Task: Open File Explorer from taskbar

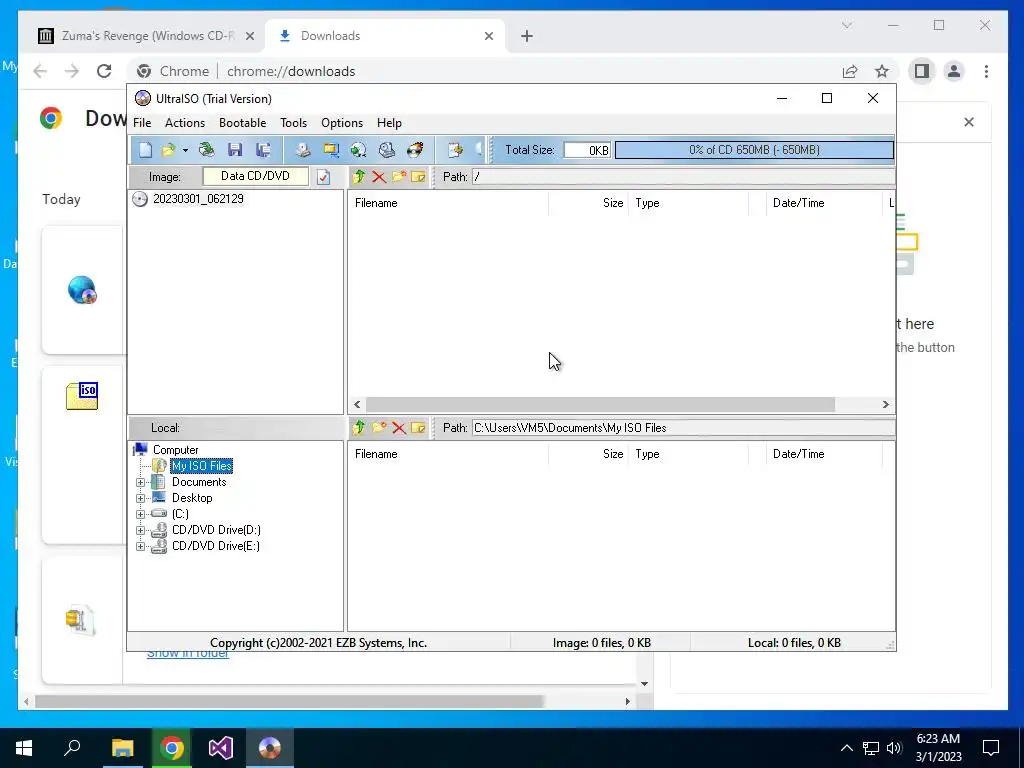Action: click(122, 748)
